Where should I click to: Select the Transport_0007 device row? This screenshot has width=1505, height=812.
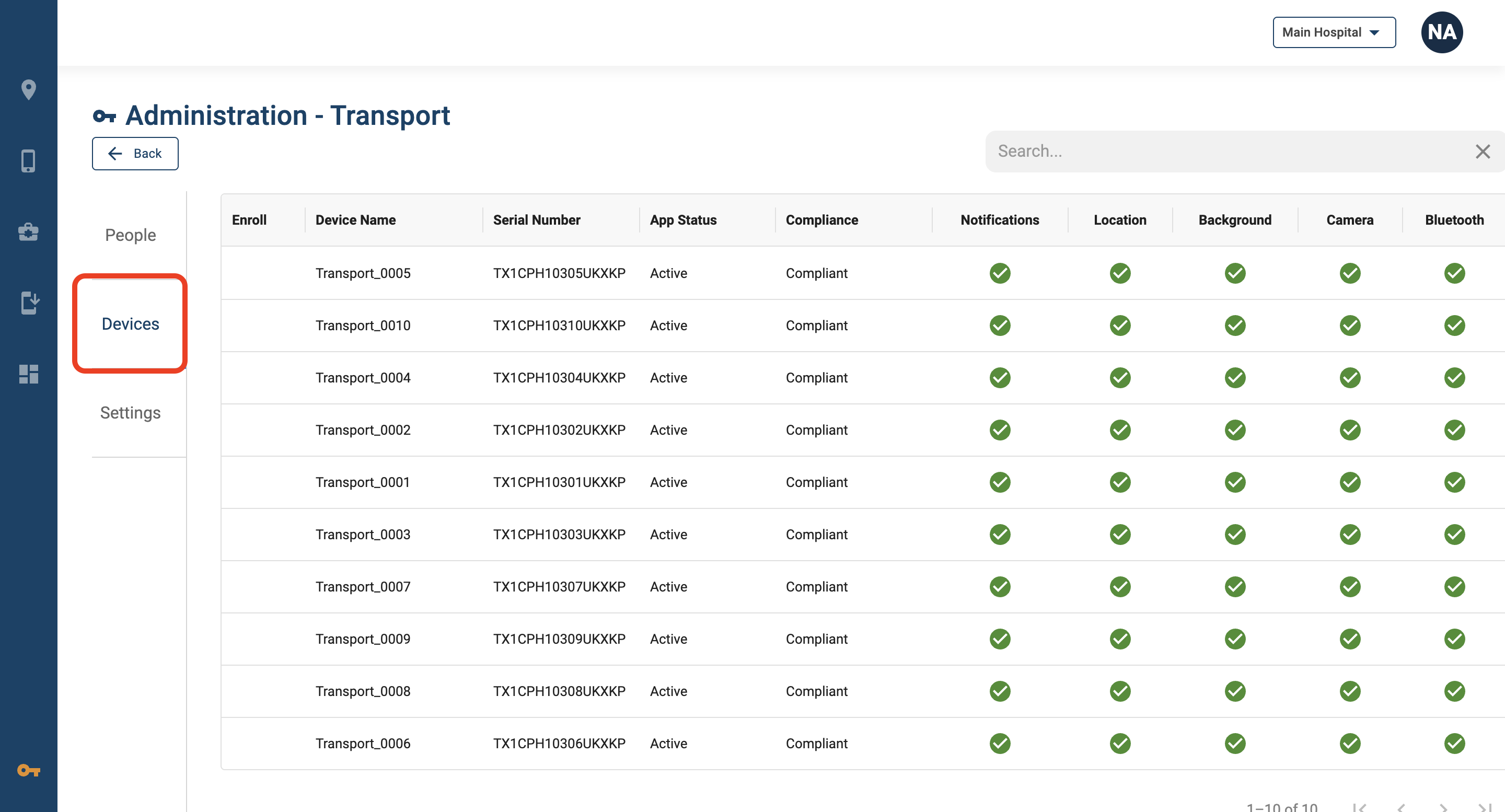tap(862, 586)
